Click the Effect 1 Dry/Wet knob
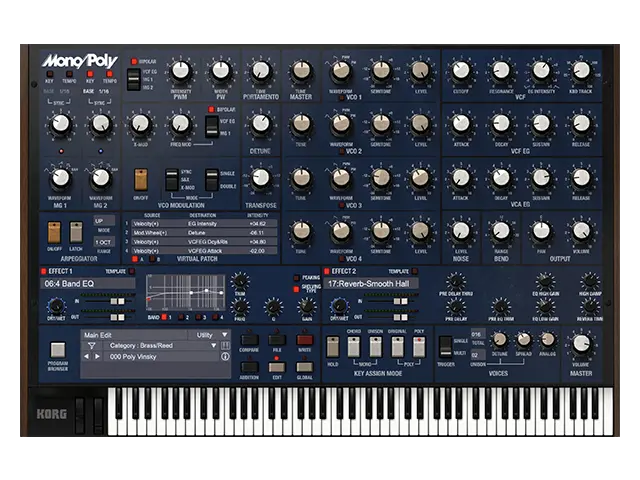 coord(56,306)
